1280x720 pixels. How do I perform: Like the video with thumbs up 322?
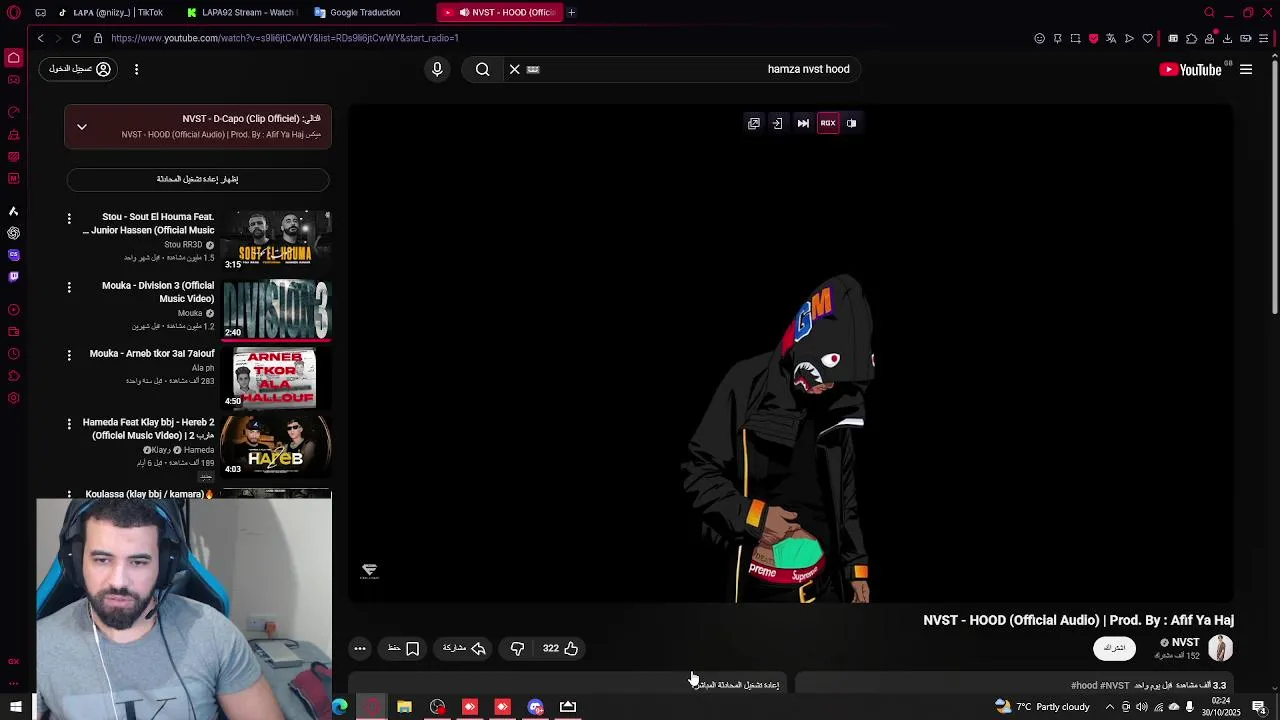561,648
